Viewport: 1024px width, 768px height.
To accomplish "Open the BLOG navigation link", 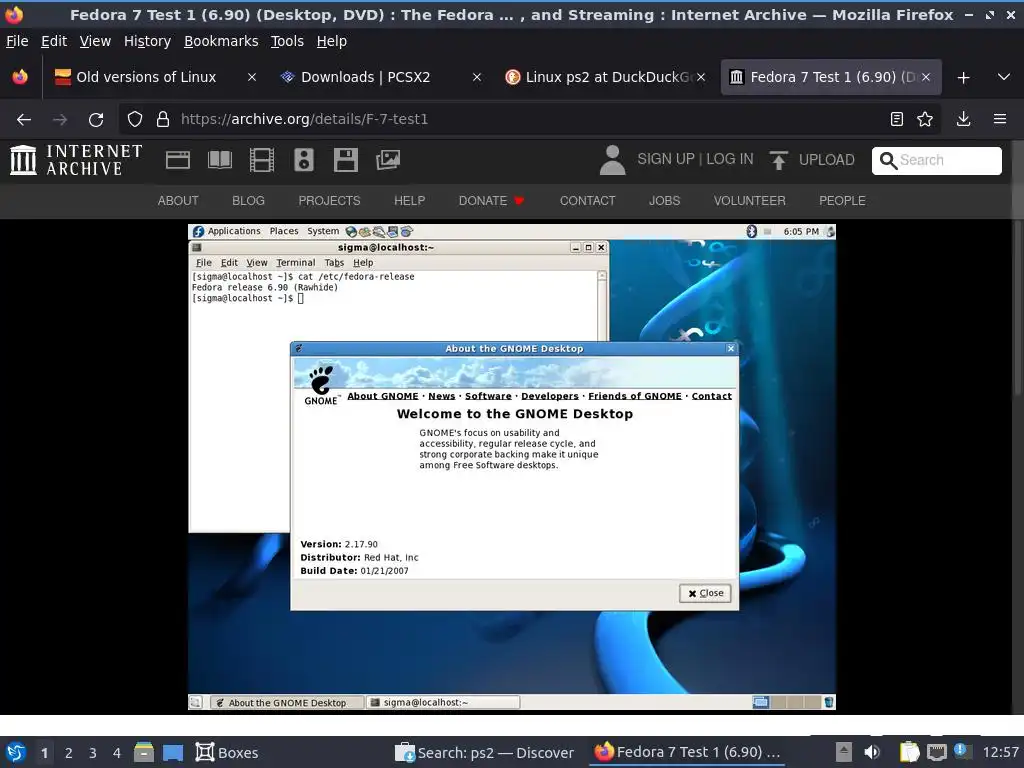I will pyautogui.click(x=248, y=201).
